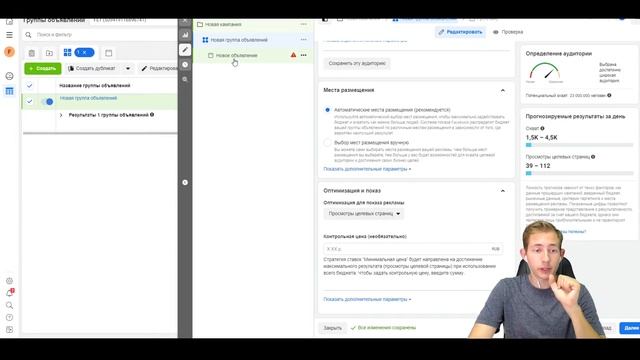Click the Охват 1,5K – 4,5K progress bar

[x=579, y=145]
